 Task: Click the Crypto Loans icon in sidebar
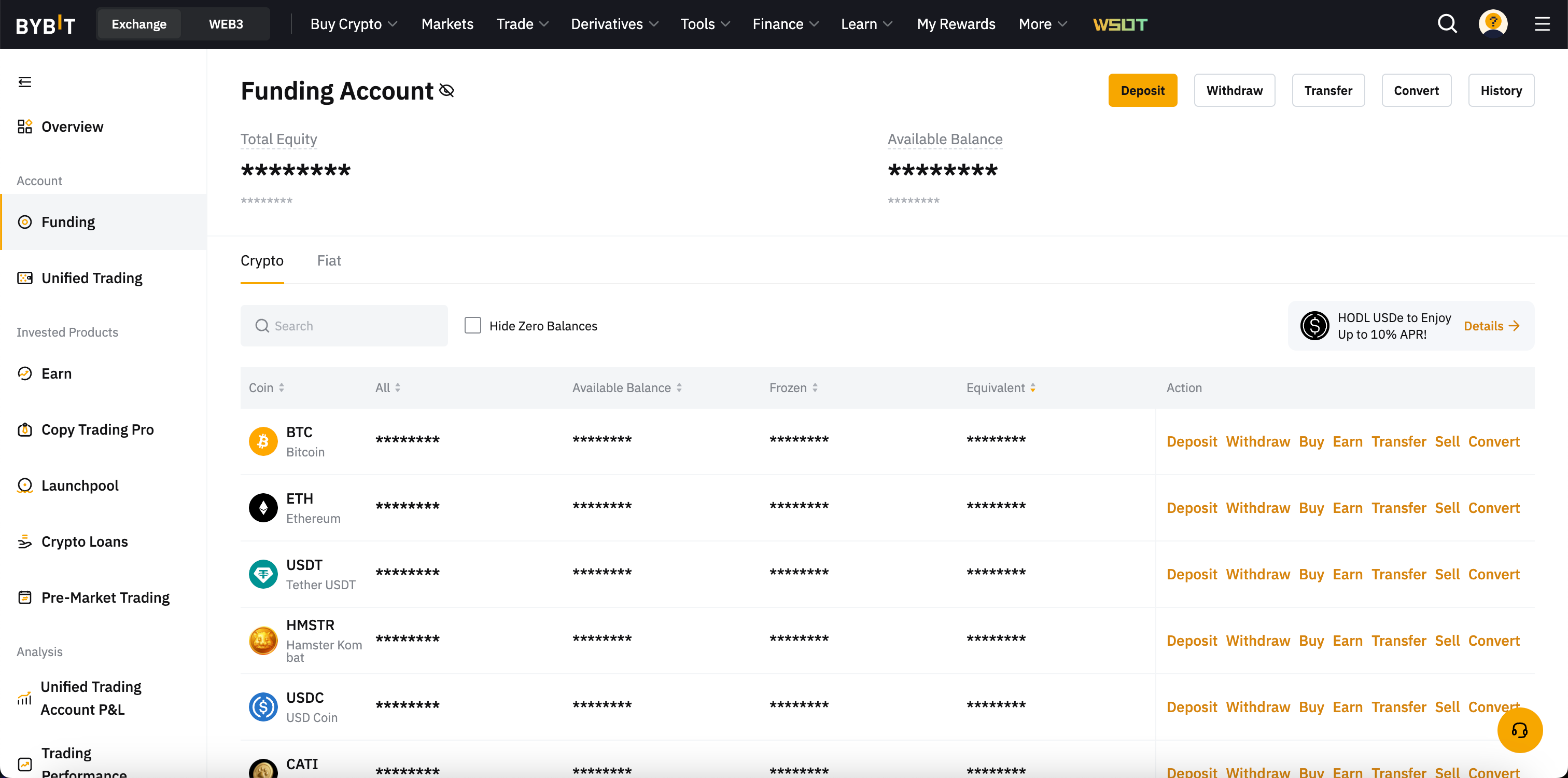pos(25,541)
